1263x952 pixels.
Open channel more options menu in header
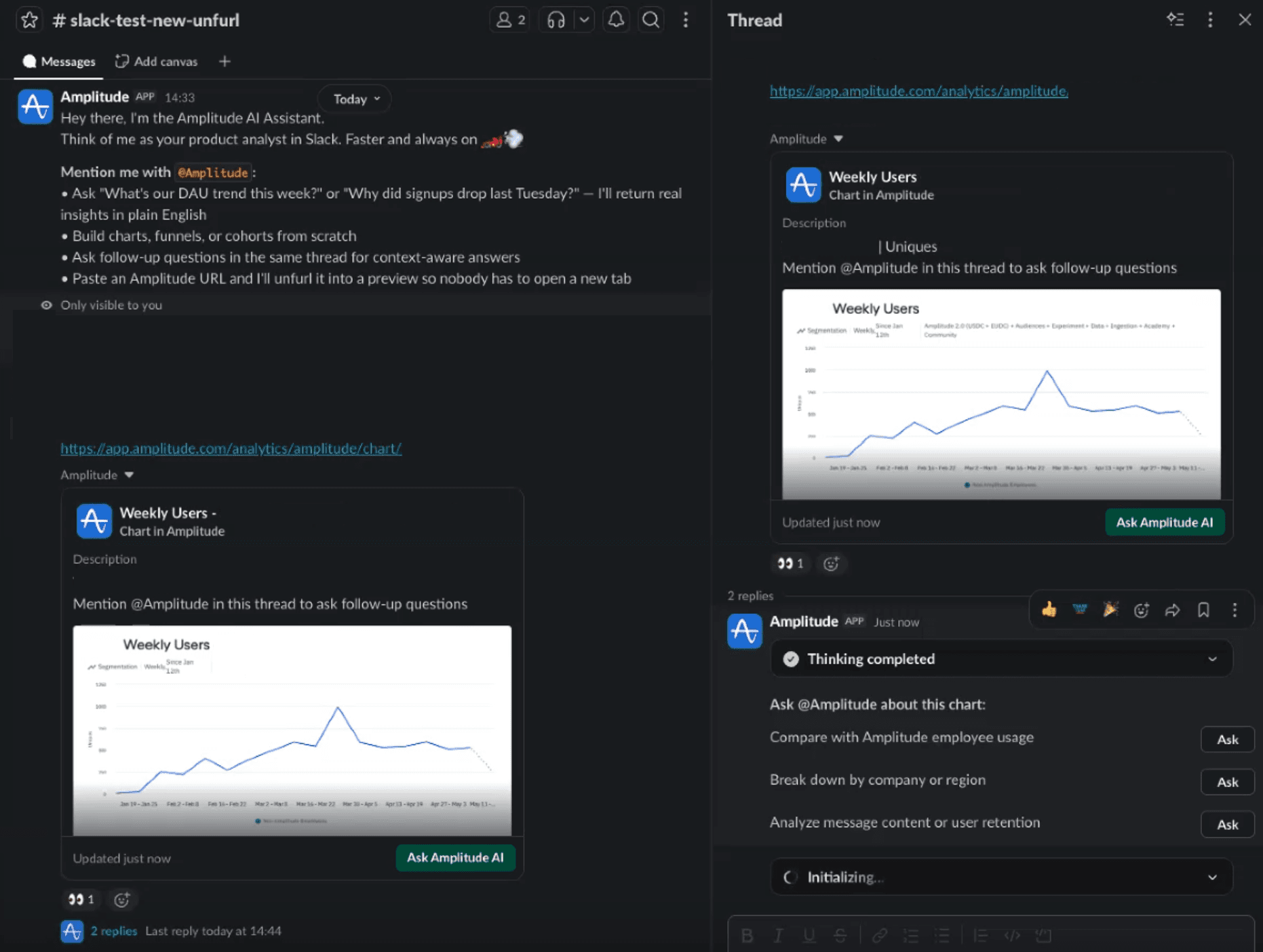[686, 20]
